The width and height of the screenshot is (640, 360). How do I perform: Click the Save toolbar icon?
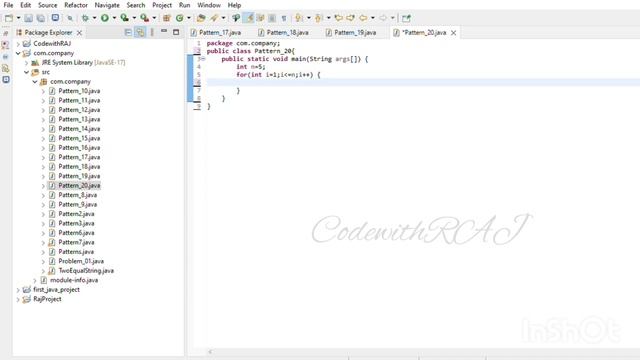pos(29,18)
